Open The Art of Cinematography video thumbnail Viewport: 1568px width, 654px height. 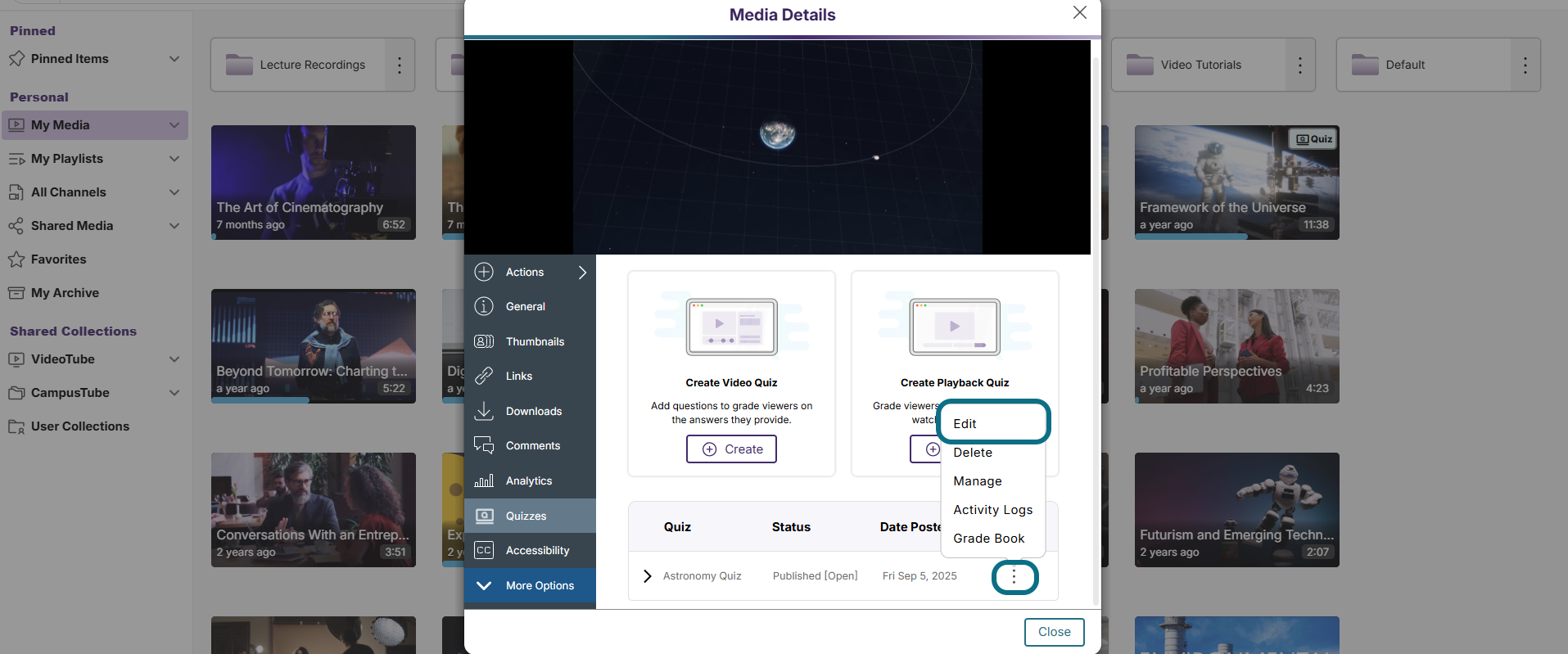point(314,183)
